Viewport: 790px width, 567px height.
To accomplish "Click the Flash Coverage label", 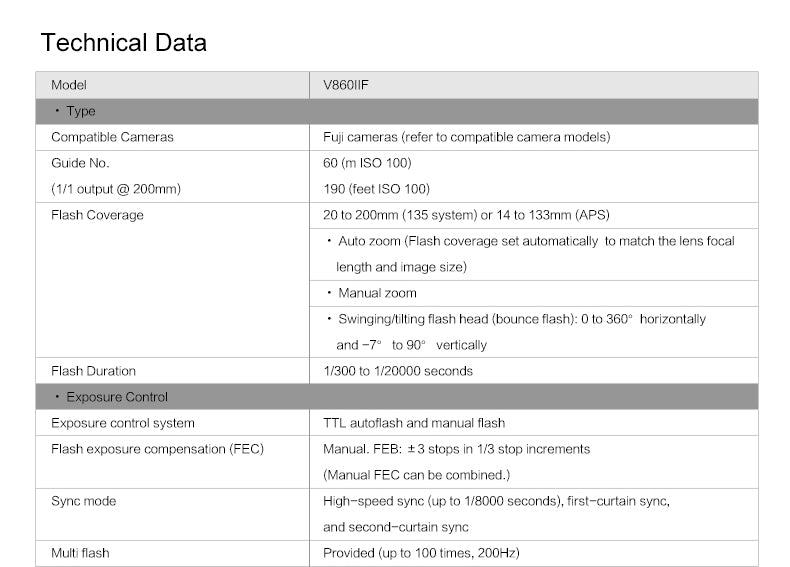I will coord(97,215).
